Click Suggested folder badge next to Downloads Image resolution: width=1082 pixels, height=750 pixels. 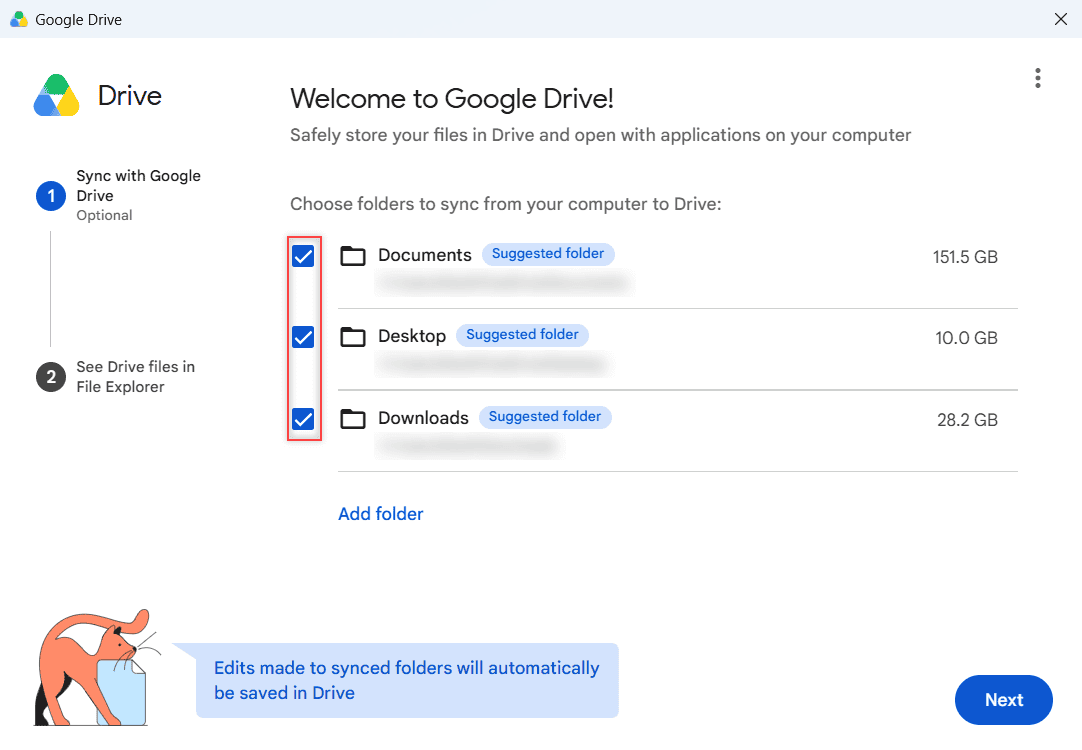pyautogui.click(x=545, y=417)
